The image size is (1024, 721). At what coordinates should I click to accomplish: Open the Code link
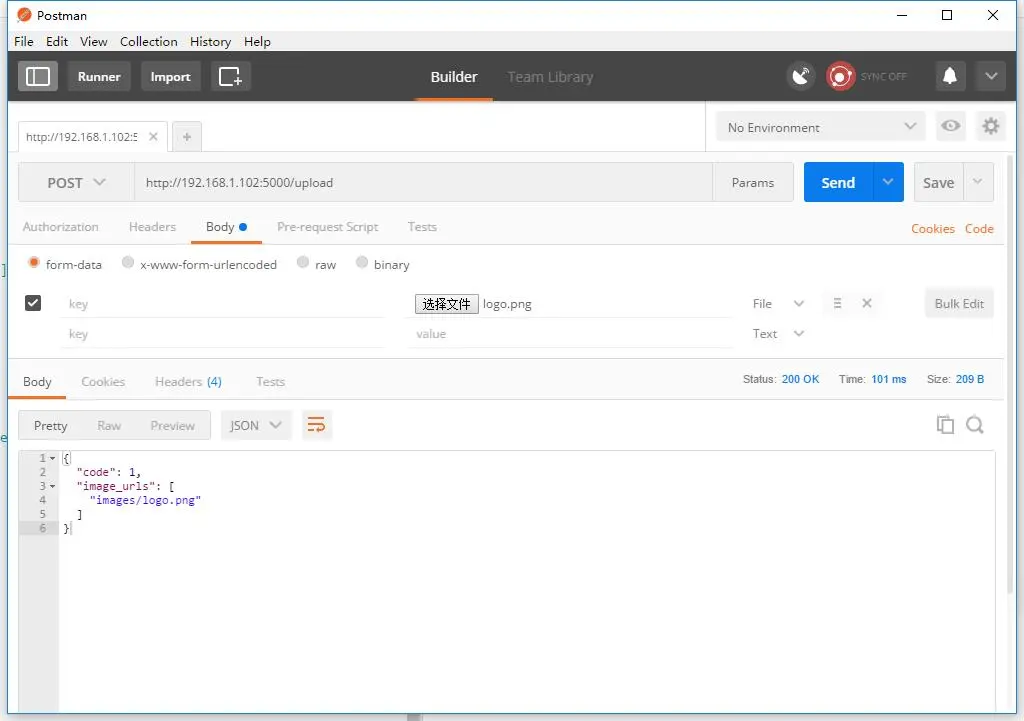tap(979, 229)
